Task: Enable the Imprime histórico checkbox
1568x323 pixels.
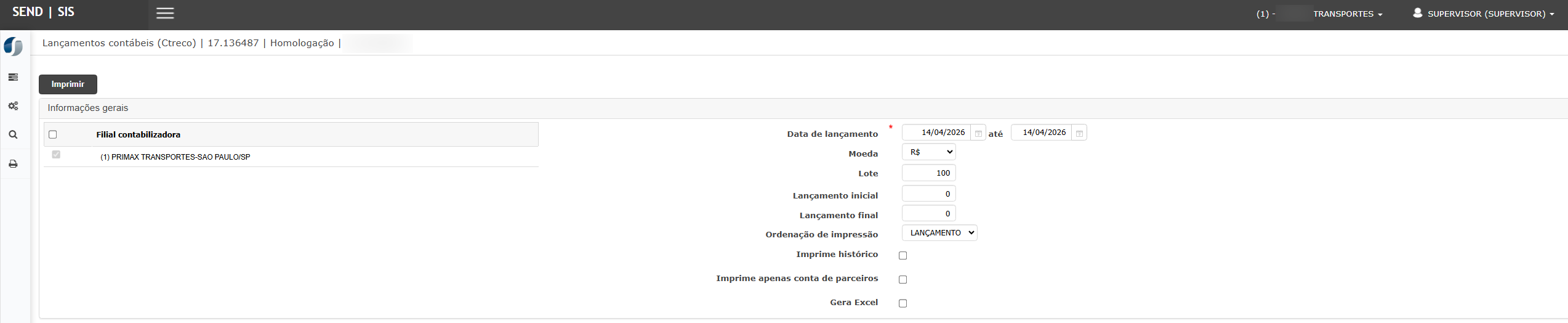Action: click(903, 255)
